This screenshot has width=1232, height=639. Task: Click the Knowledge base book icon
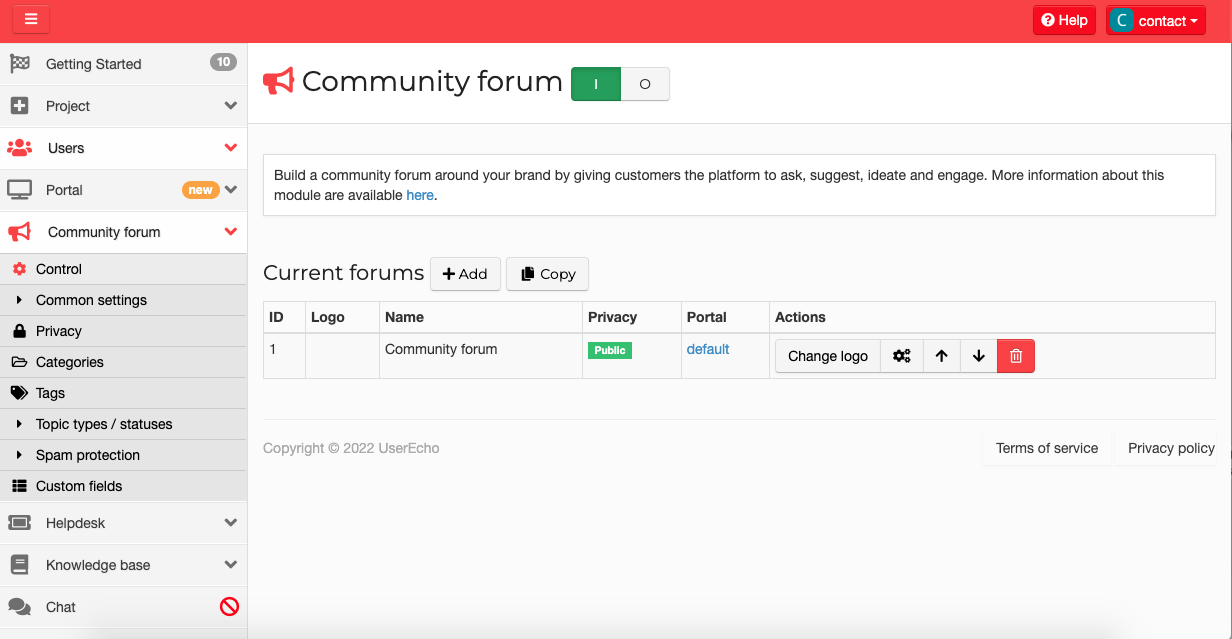[x=19, y=565]
